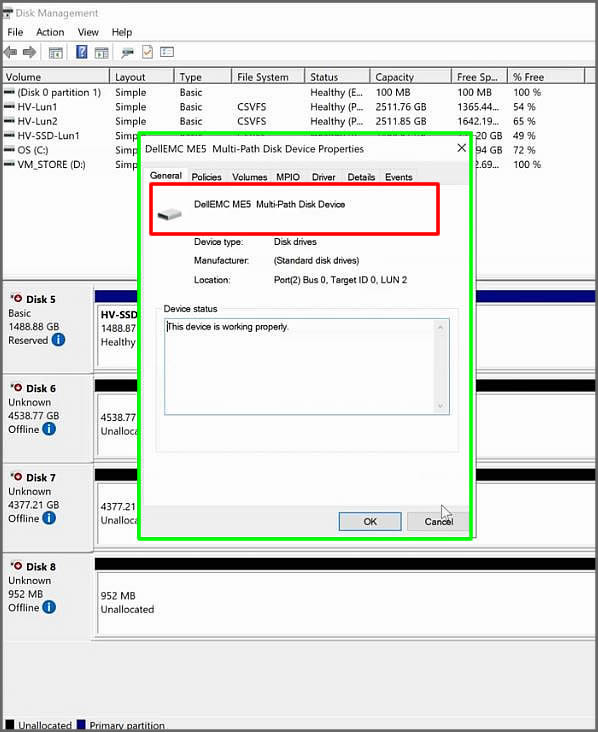Click the Back arrow toolbar icon
This screenshot has height=732, width=598.
tap(10, 52)
